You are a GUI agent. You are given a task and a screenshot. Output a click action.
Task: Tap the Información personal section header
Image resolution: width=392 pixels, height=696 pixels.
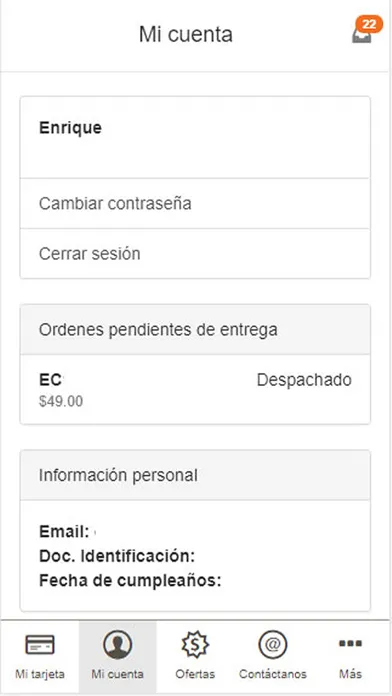pyautogui.click(x=195, y=475)
